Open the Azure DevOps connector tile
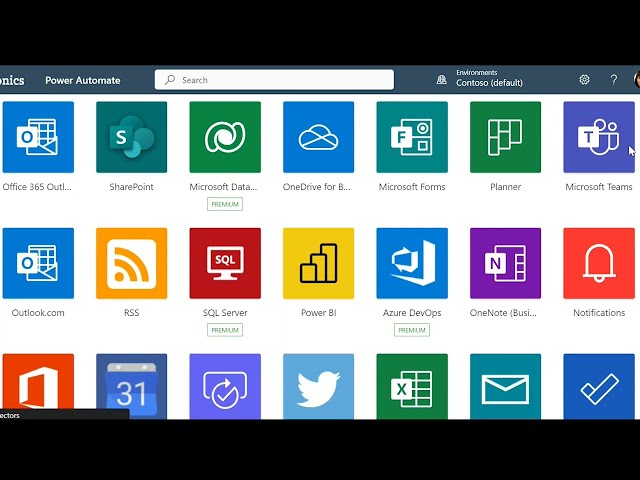Image resolution: width=640 pixels, height=480 pixels. tap(412, 263)
